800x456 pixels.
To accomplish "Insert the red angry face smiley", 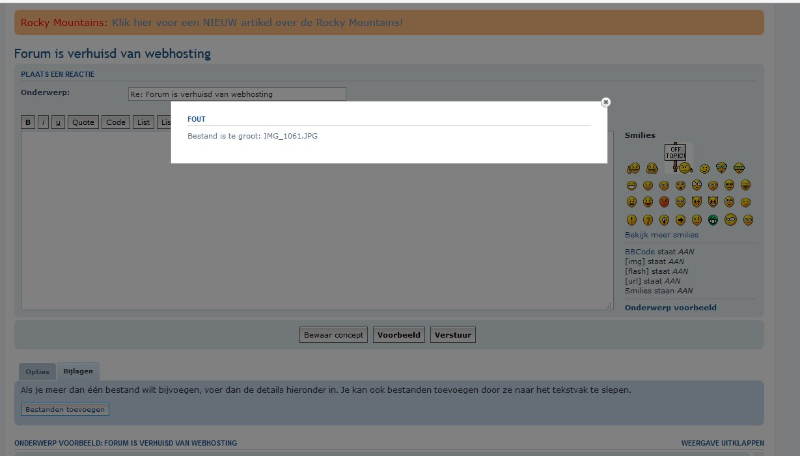I will point(664,202).
